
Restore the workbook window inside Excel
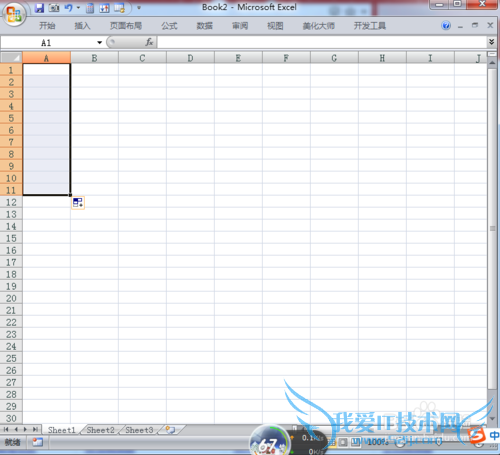point(475,25)
